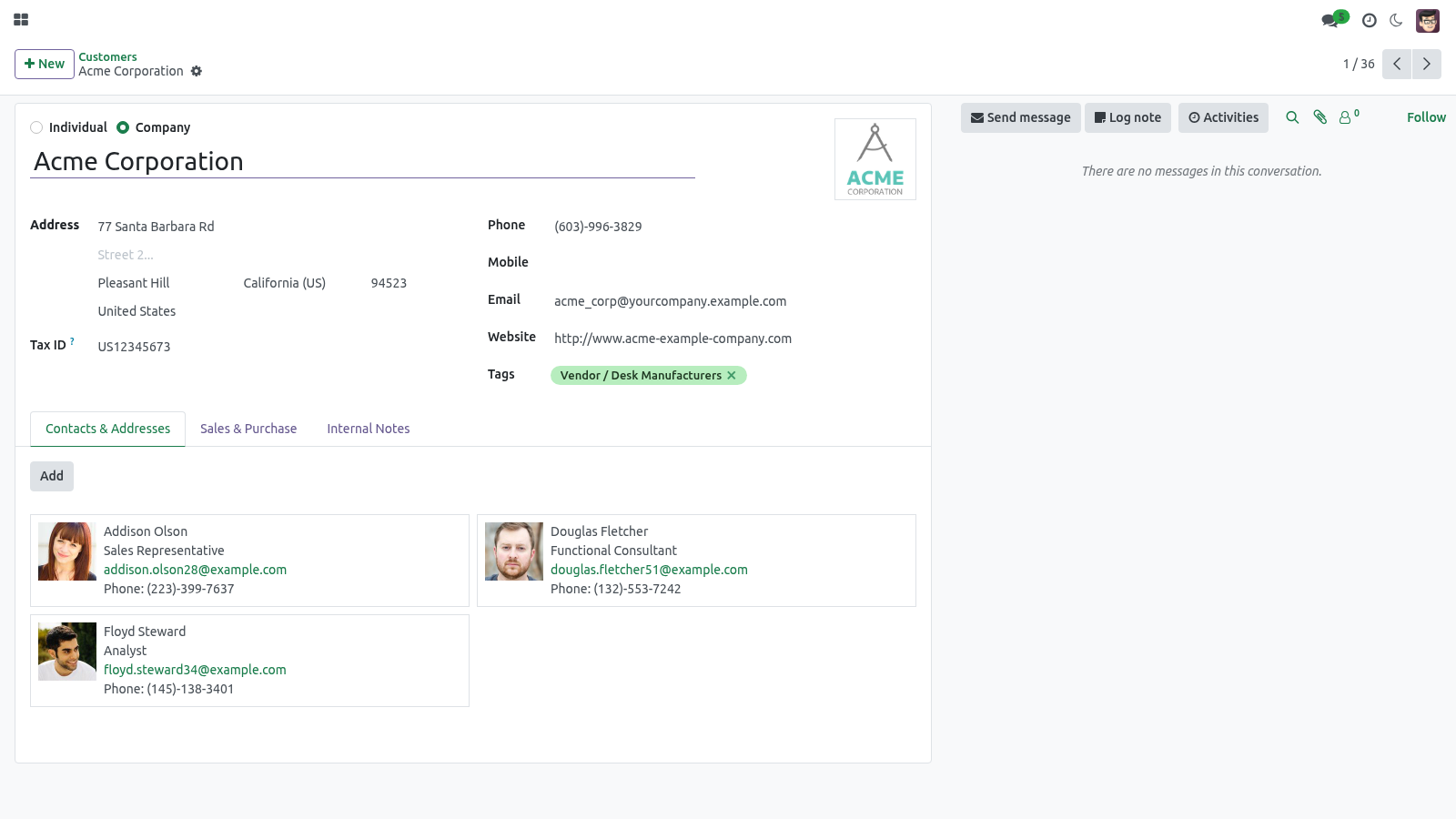Screen dimensions: 1456x819
Task: Click the Customers breadcrumb link
Action: point(107,56)
